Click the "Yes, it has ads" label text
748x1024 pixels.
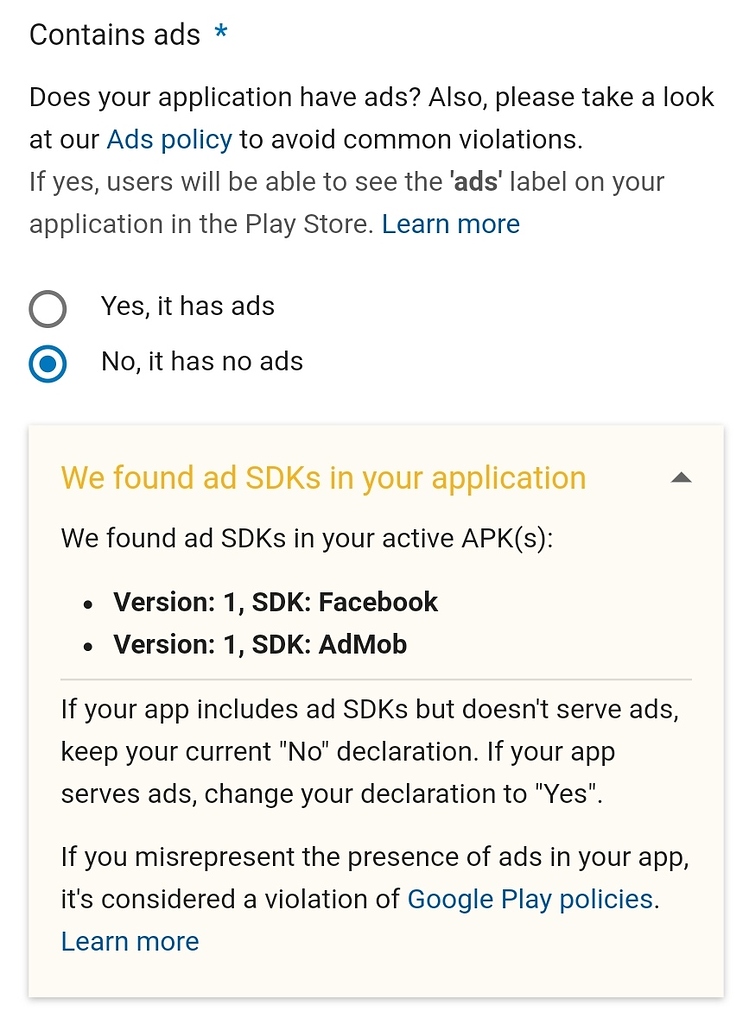[187, 307]
